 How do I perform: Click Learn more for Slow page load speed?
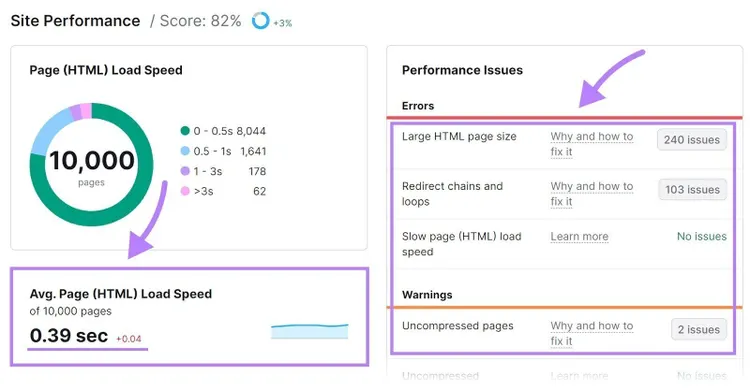[579, 236]
